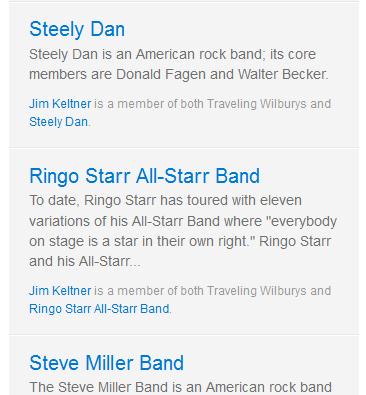Click the truncated 'and his All-Starr...' line
This screenshot has width=366, height=395.
85,261
